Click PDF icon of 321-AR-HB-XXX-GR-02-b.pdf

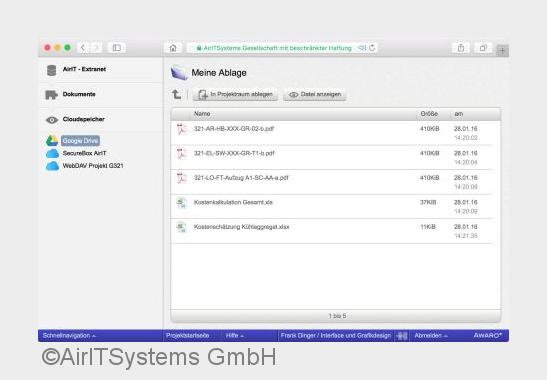[181, 129]
